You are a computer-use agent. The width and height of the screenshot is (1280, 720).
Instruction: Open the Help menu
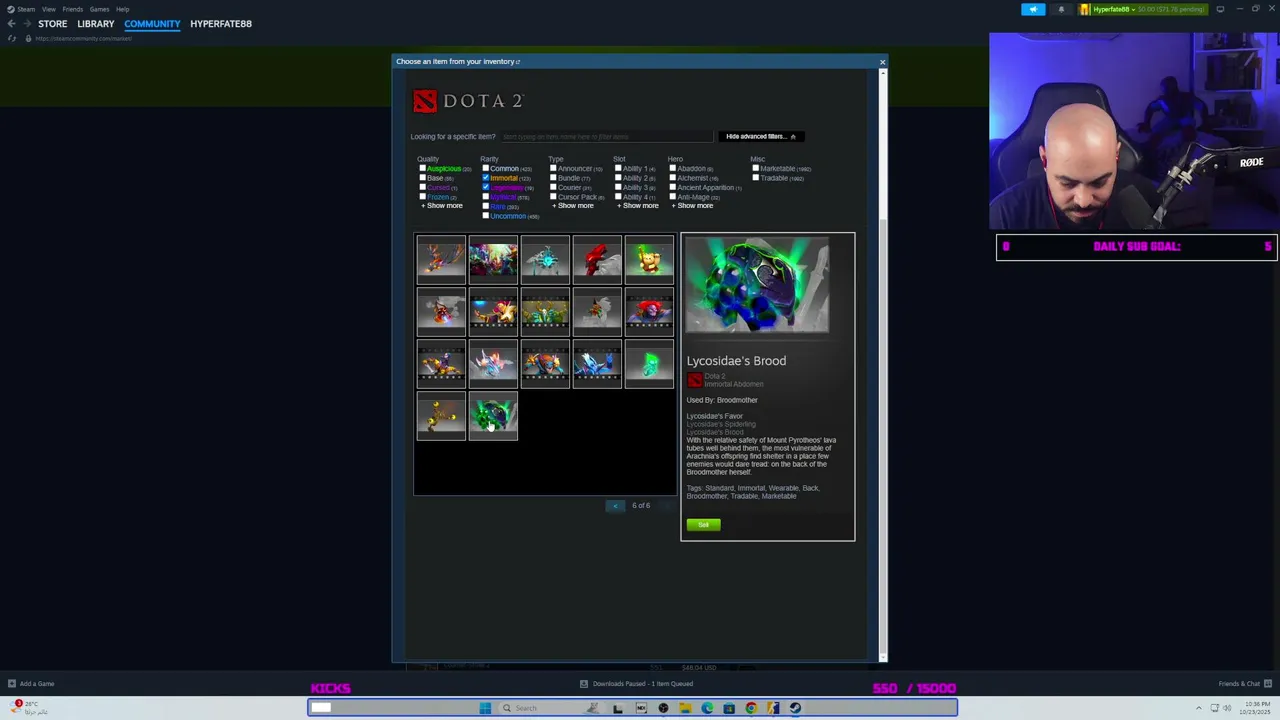(x=122, y=9)
